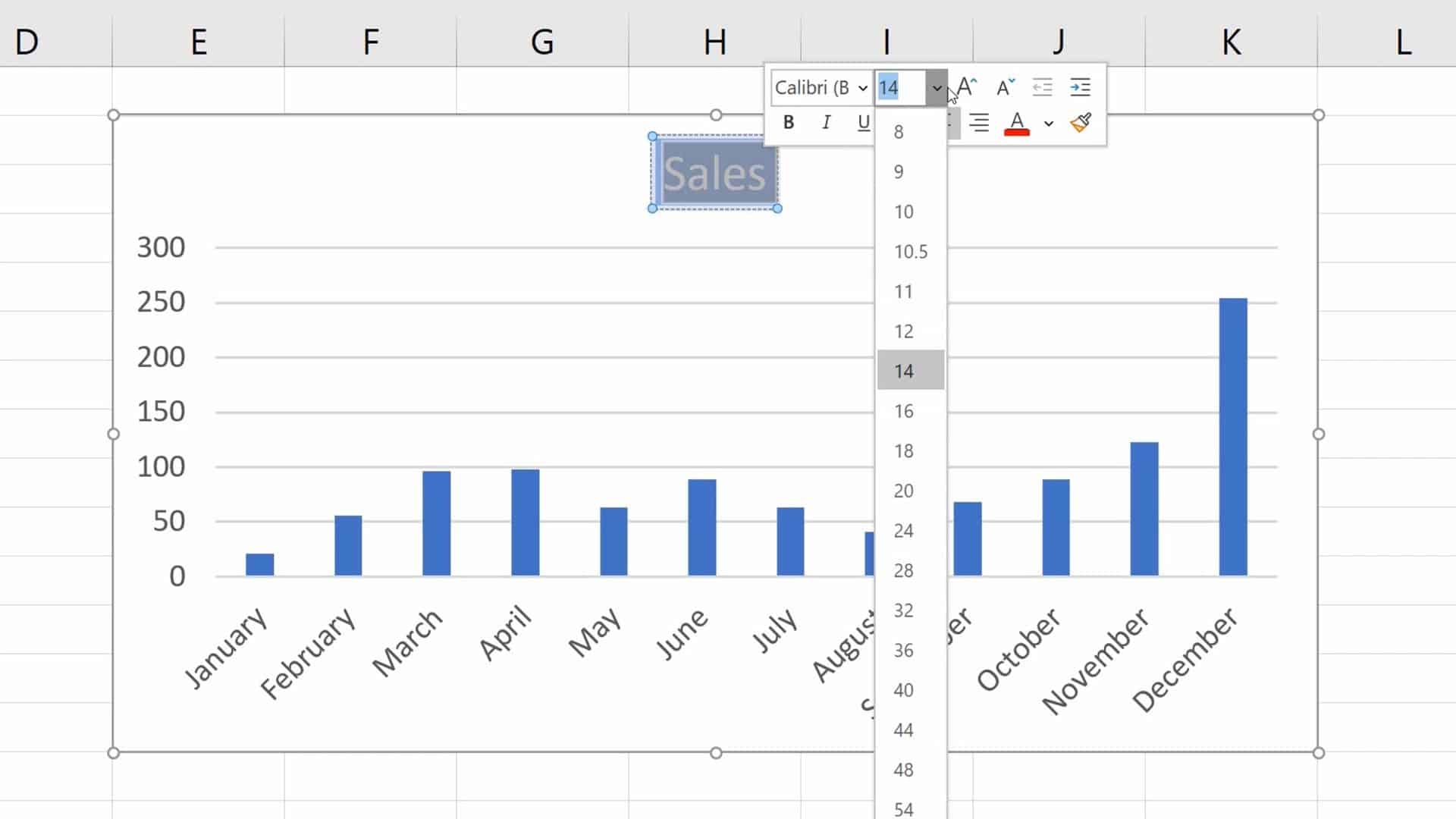Click the chart's right-middle resize handle
1456x819 pixels.
click(1319, 434)
